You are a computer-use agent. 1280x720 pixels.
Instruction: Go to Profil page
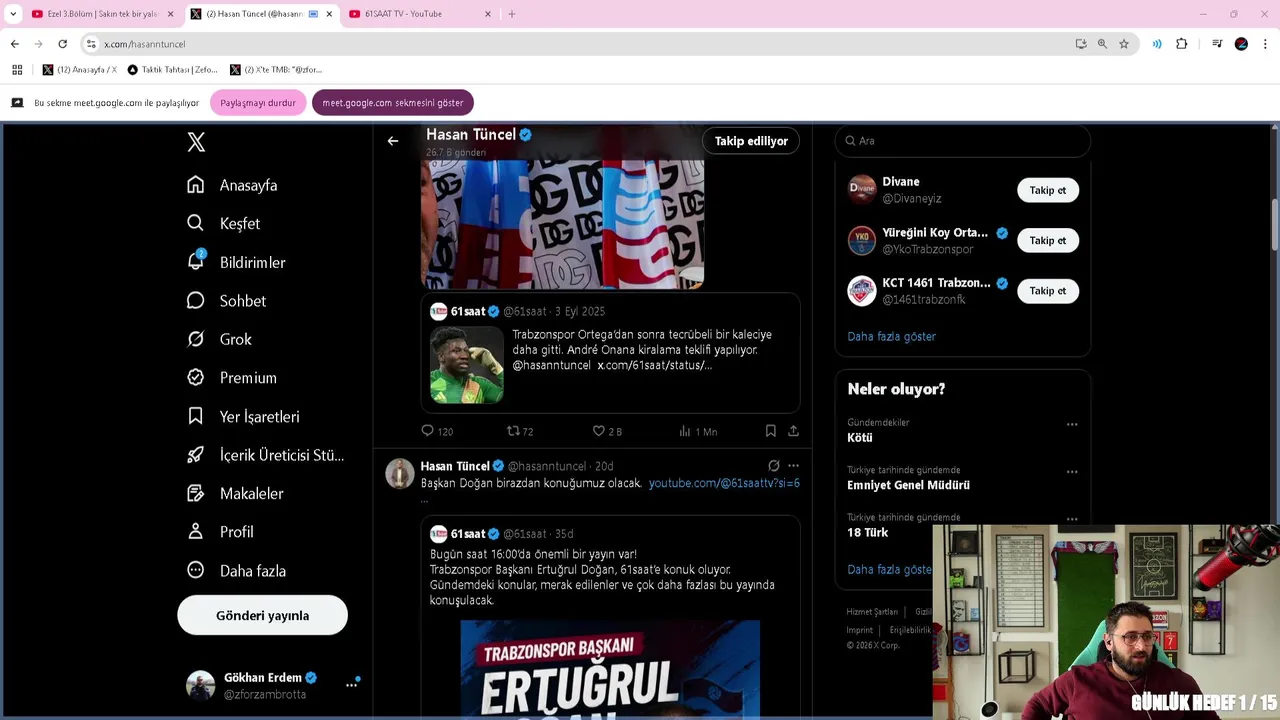[221, 532]
